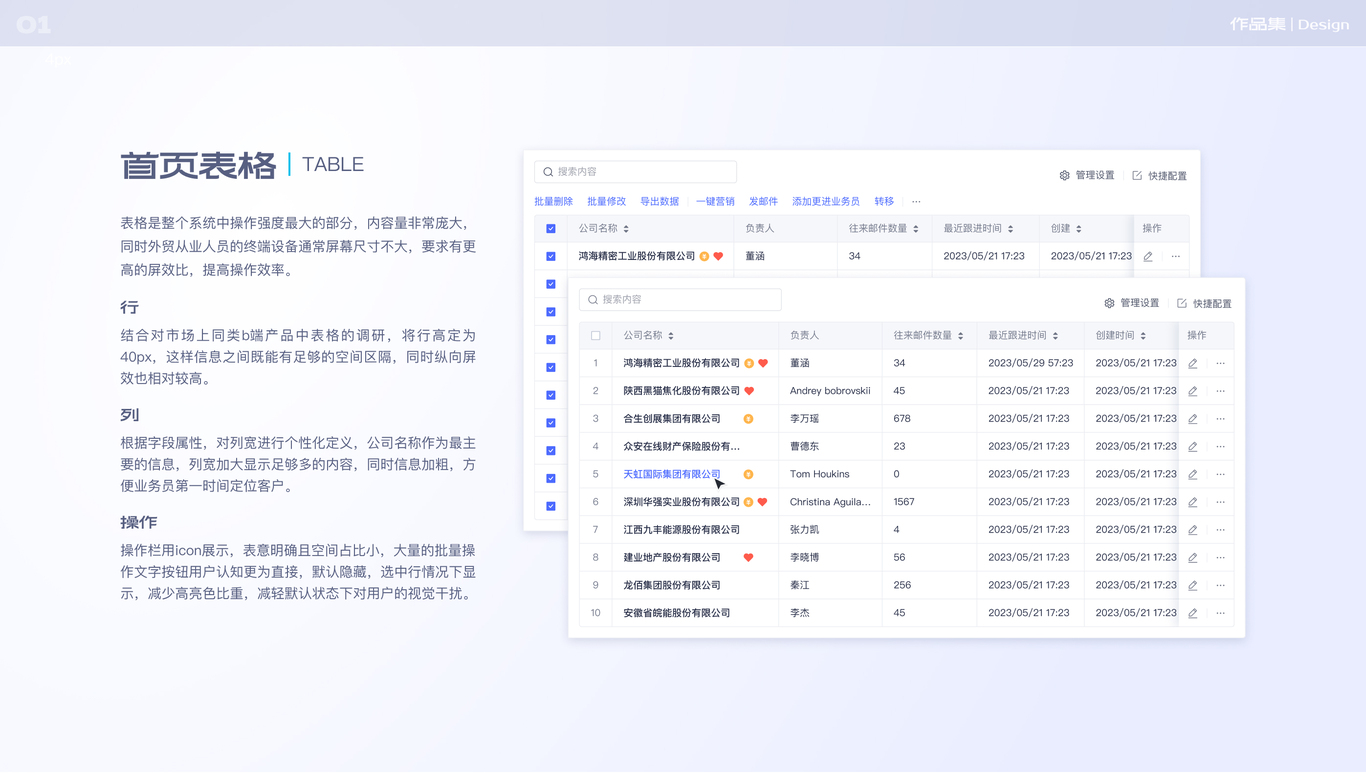Image resolution: width=1366 pixels, height=773 pixels.
Task: Click the edit icon in row 陕西黑猫焦化股份有限公司
Action: pos(1193,391)
